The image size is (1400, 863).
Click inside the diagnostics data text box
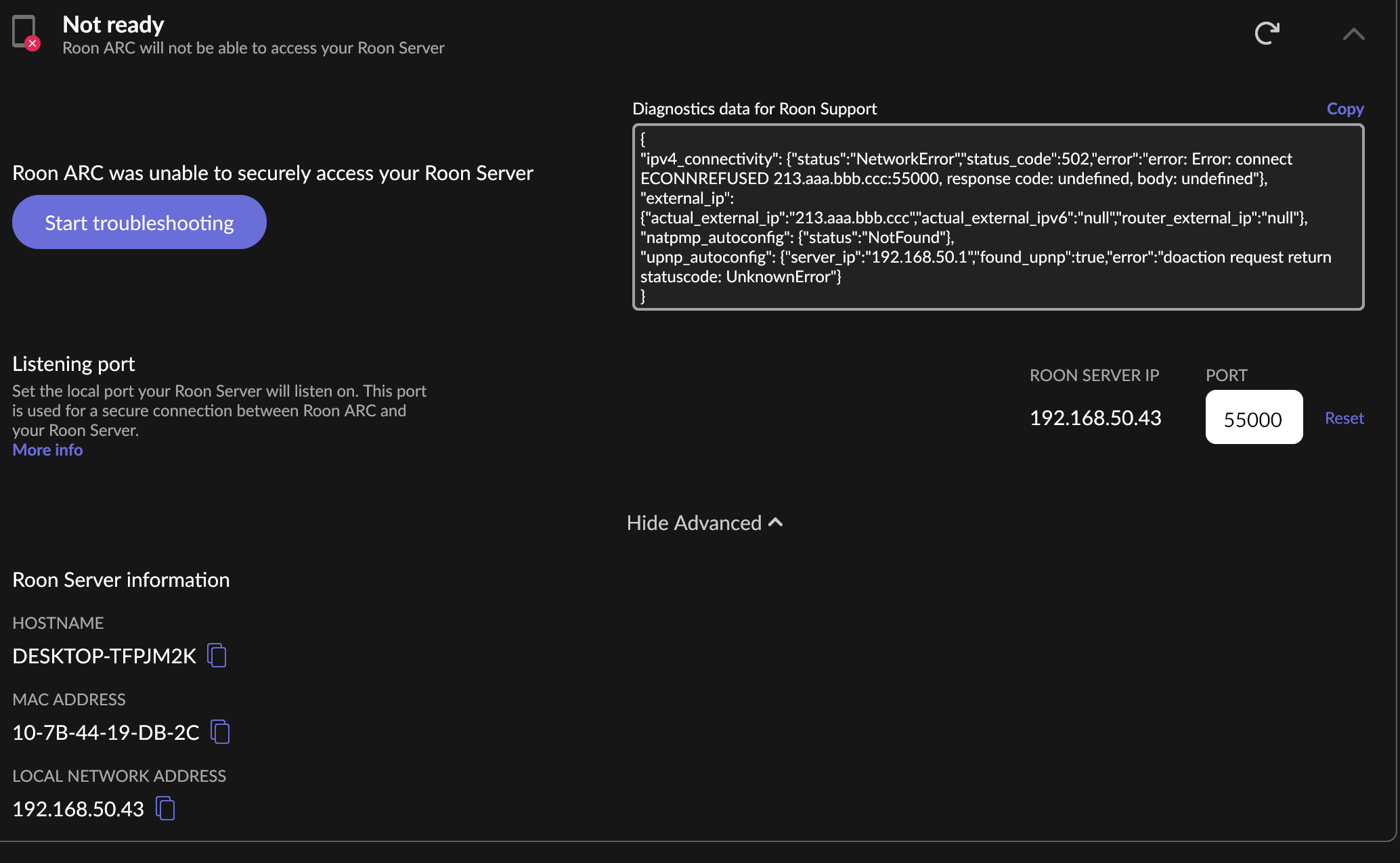point(997,217)
